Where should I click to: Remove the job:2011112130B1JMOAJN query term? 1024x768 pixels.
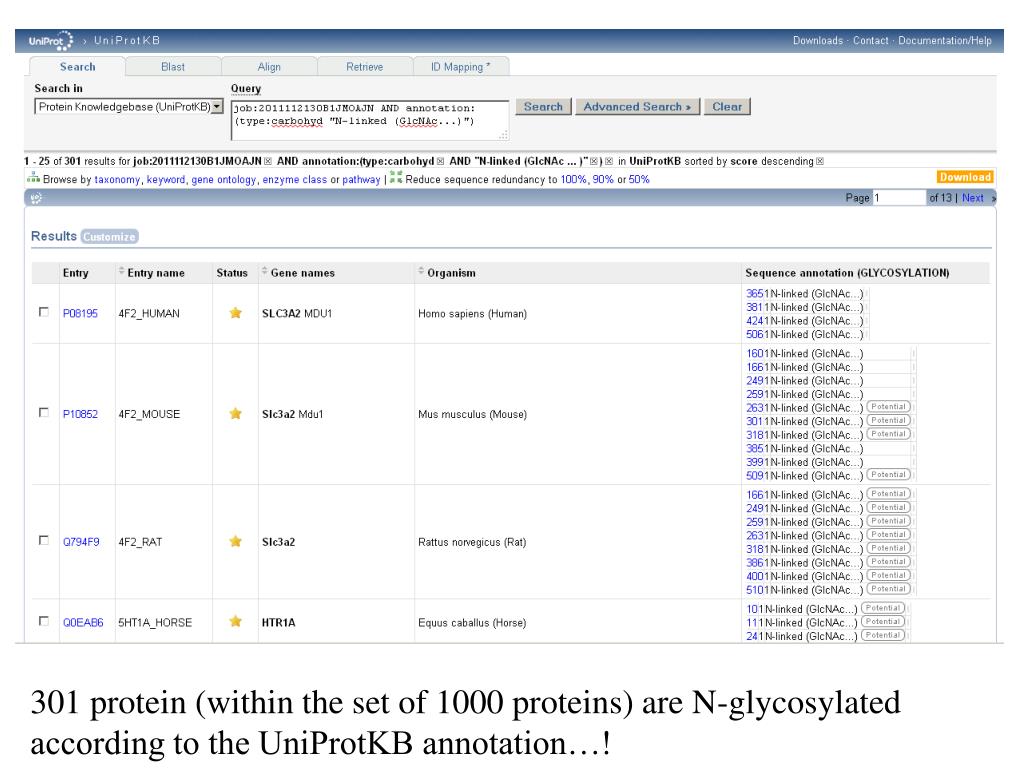coord(268,161)
